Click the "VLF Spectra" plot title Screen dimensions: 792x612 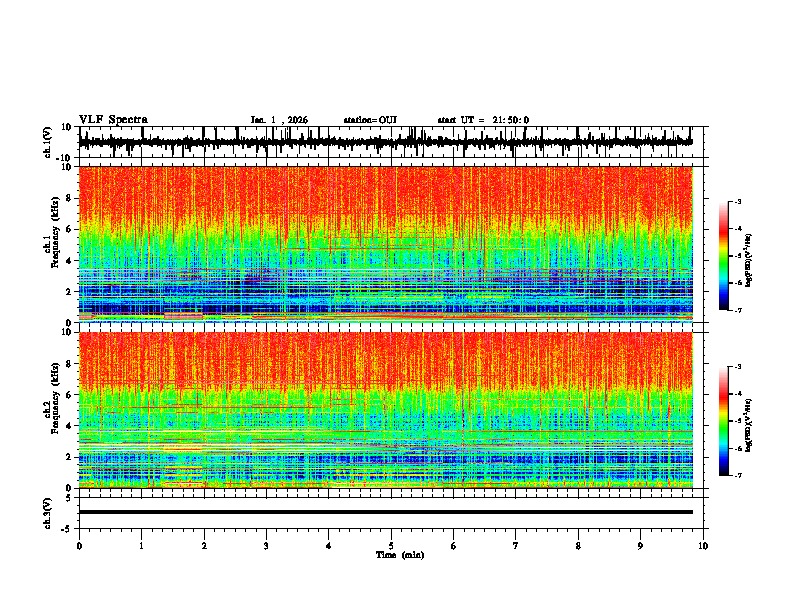click(113, 120)
